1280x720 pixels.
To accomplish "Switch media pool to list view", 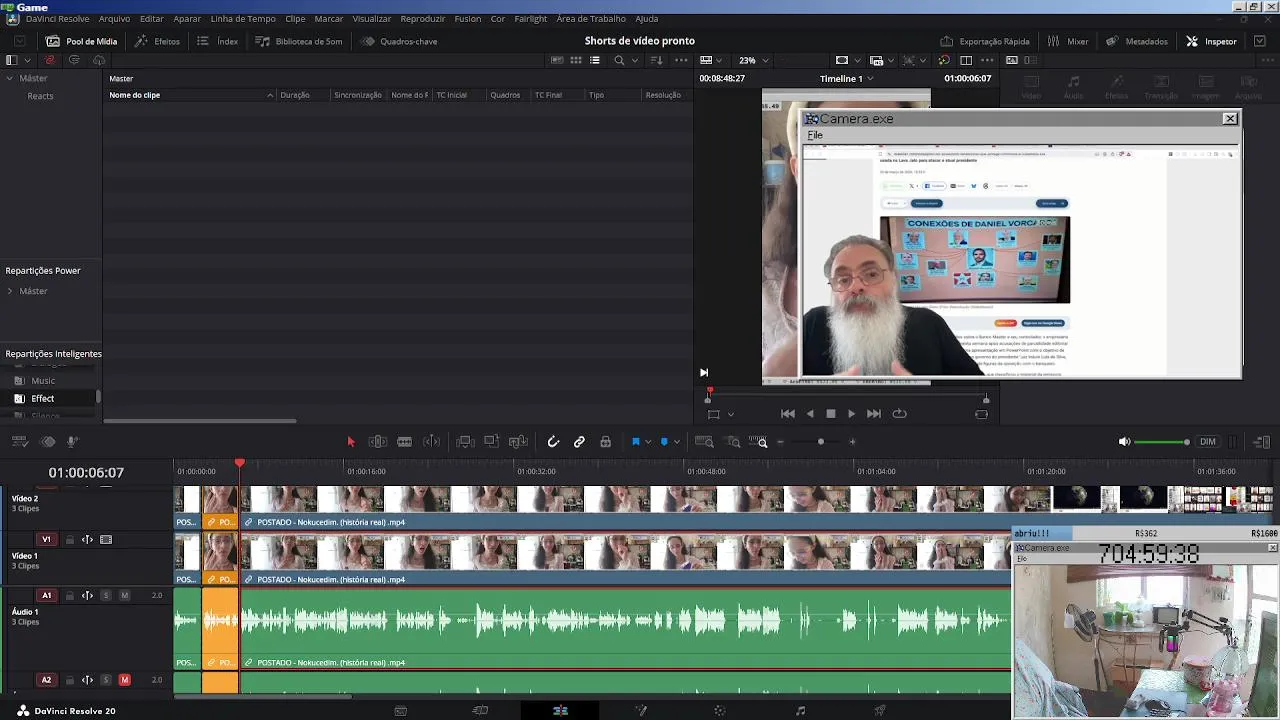I will click(x=595, y=60).
